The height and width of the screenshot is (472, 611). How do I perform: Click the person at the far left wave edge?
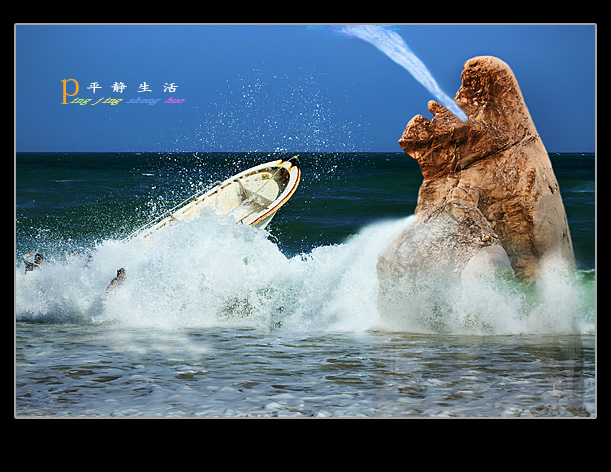point(34,262)
